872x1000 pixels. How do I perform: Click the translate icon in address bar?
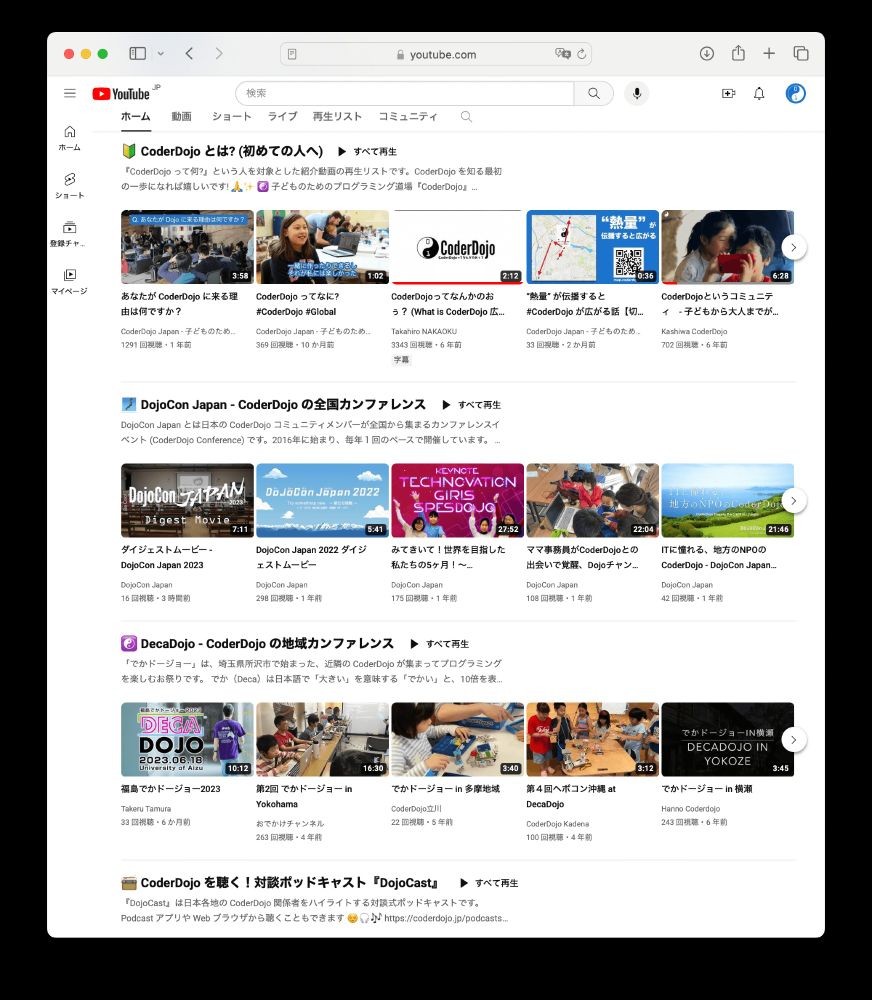point(562,54)
